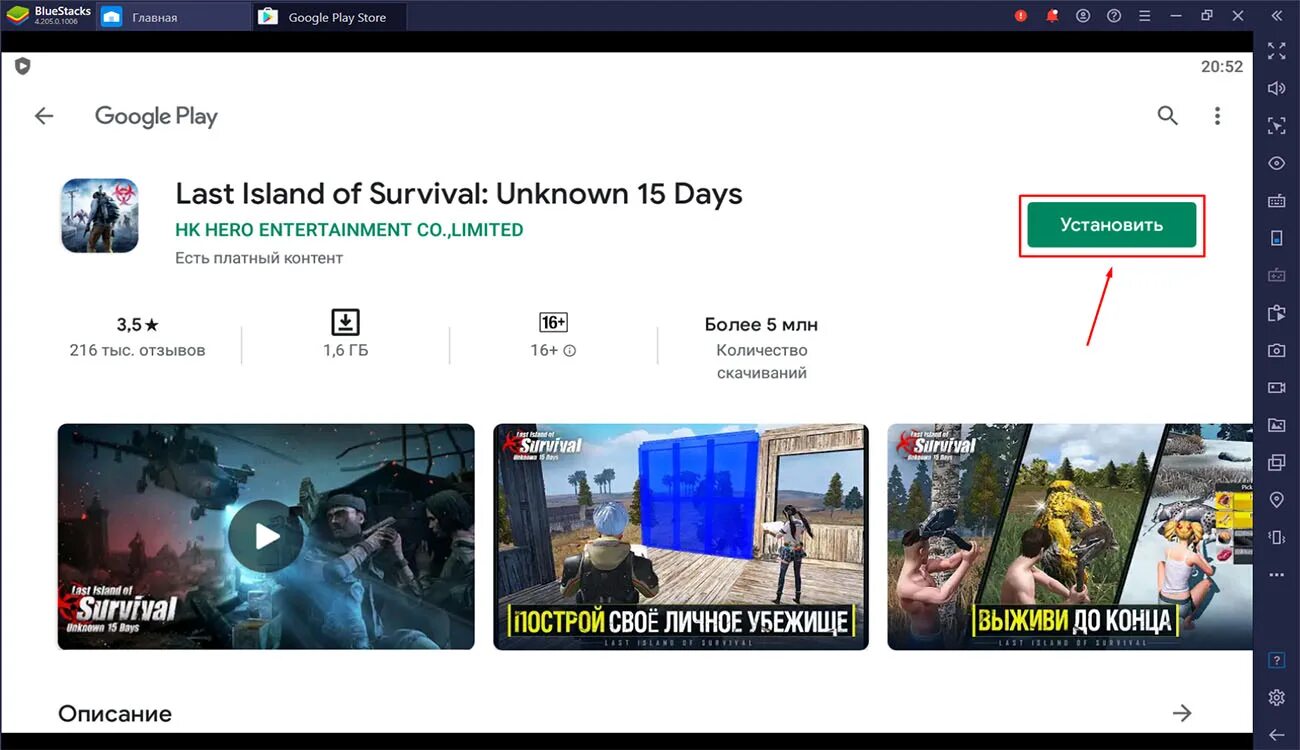This screenshot has height=750, width=1300.
Task: Open the bell notifications icon
Action: click(1052, 16)
